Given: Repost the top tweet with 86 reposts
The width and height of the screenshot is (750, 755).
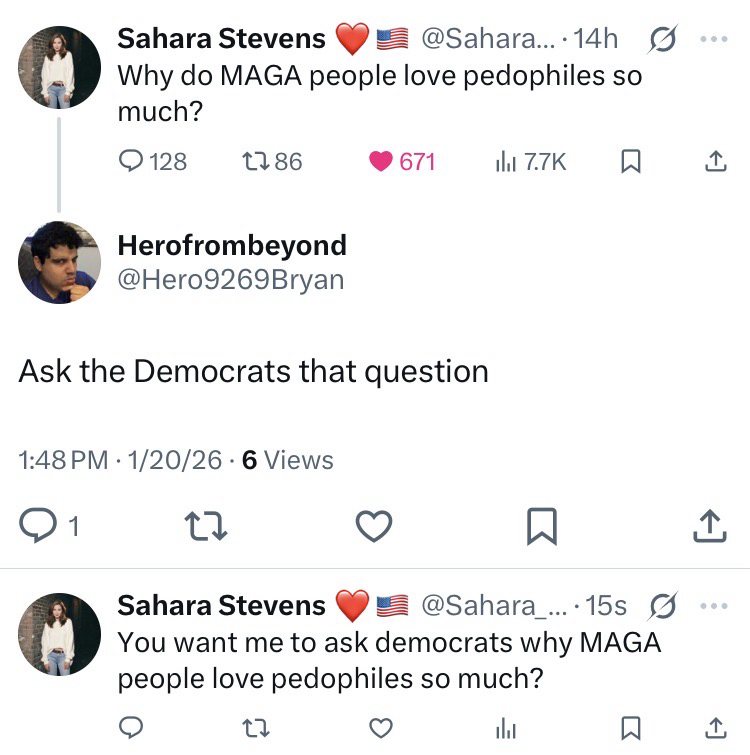Looking at the screenshot, I should 257,161.
